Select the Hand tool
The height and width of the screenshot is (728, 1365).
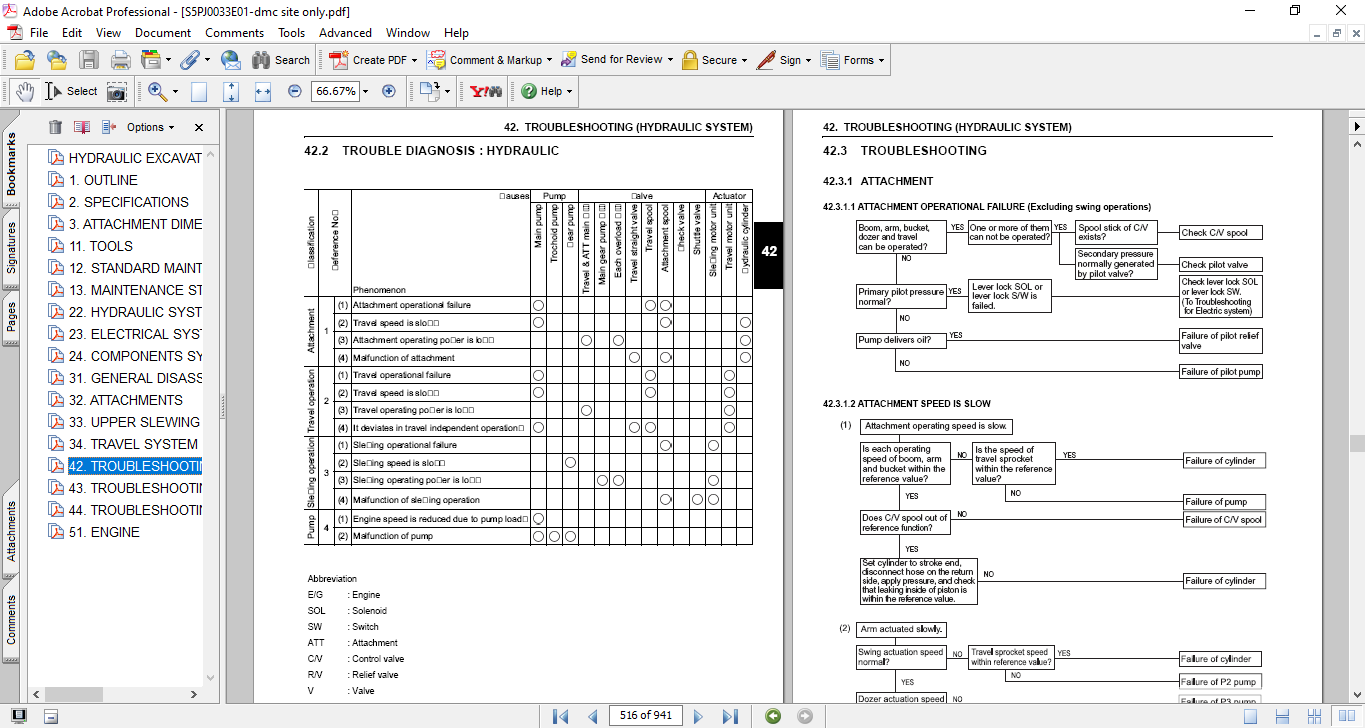coord(24,91)
